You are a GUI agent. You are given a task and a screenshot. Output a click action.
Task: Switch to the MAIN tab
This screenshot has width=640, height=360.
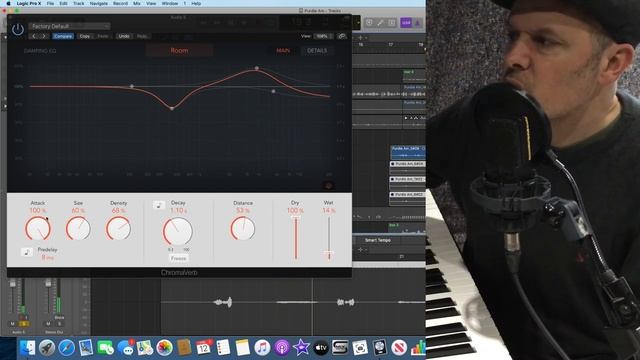pyautogui.click(x=283, y=51)
